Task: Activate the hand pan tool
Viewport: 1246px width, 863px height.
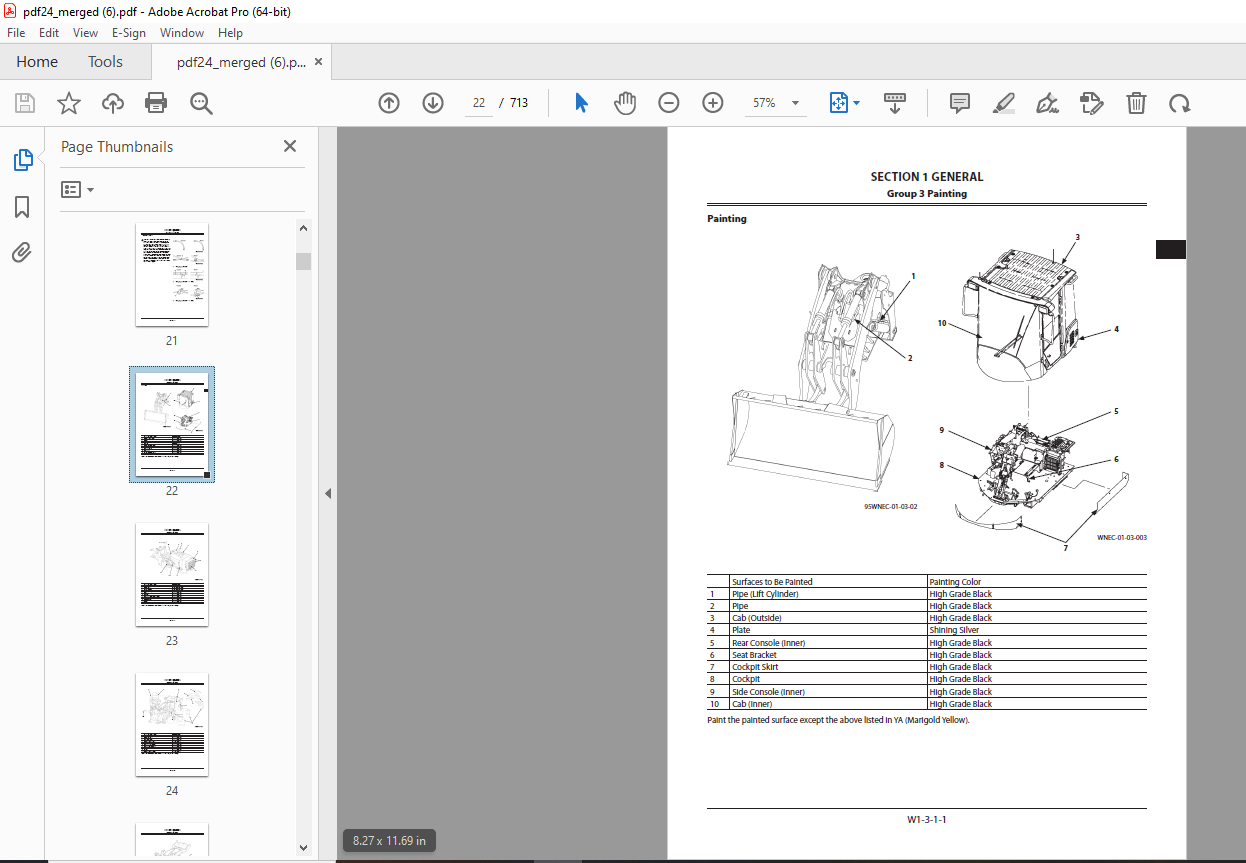Action: click(x=625, y=103)
